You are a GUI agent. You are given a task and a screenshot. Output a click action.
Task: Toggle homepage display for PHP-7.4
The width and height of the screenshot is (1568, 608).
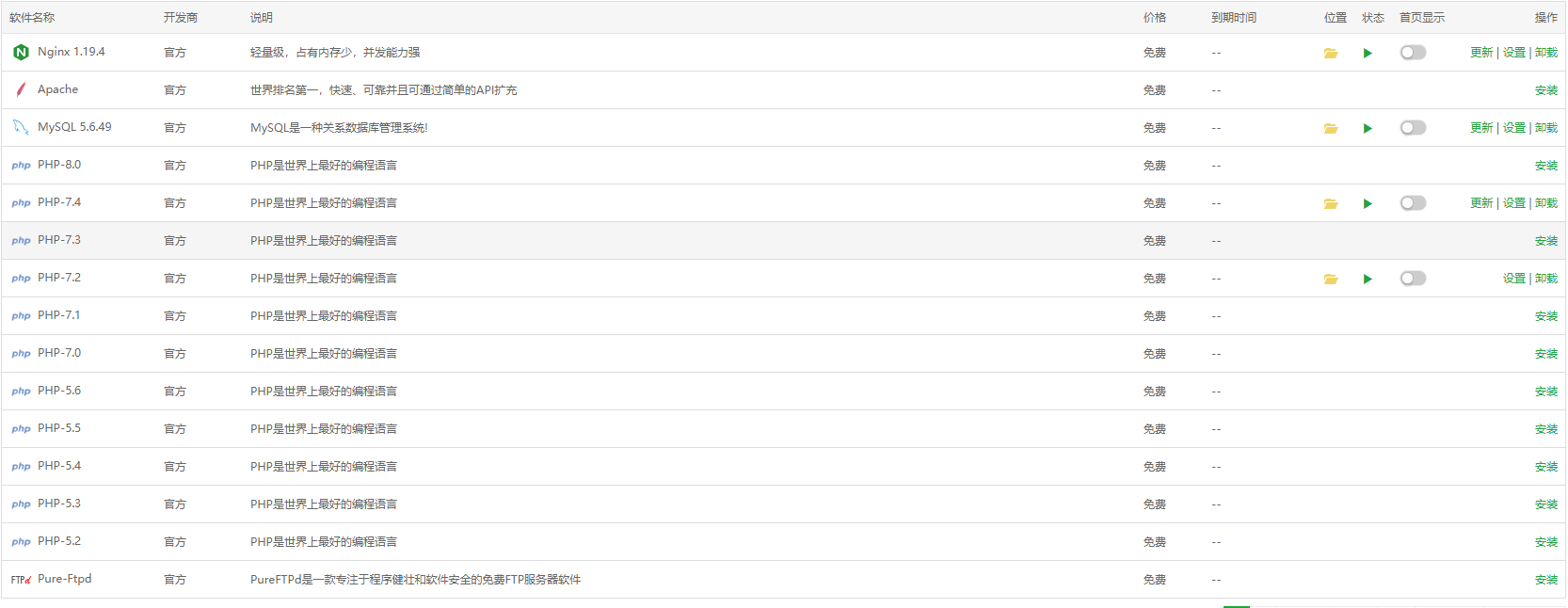(1413, 203)
